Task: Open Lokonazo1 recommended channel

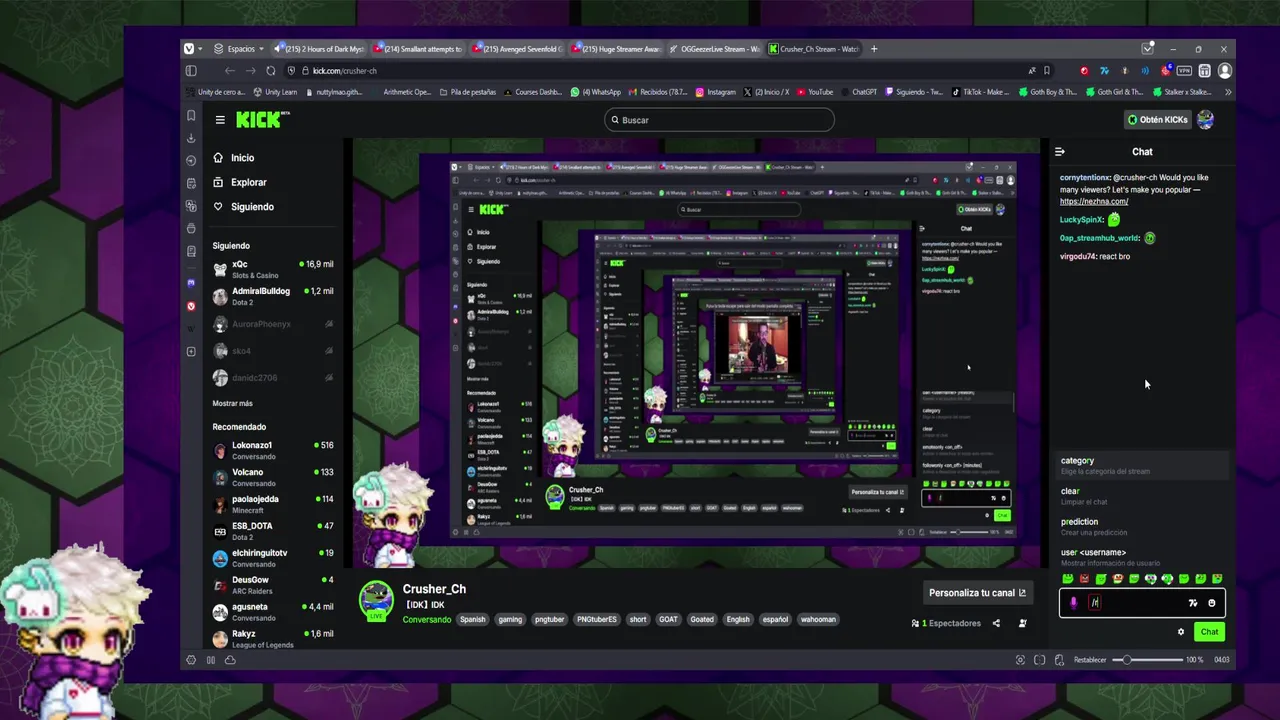Action: pyautogui.click(x=273, y=450)
